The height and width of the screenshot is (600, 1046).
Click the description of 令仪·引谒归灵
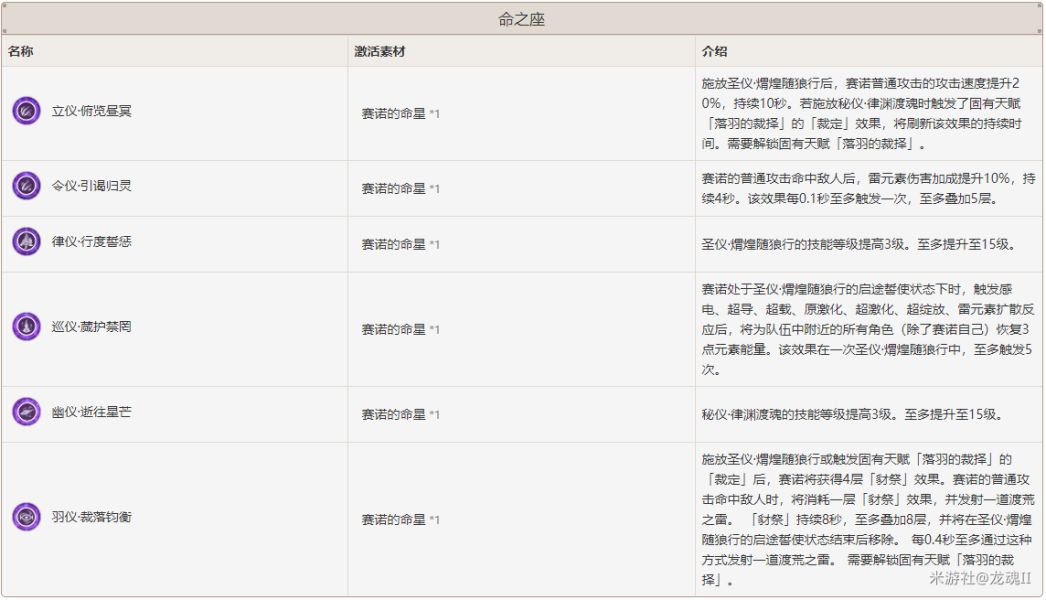[x=868, y=188]
